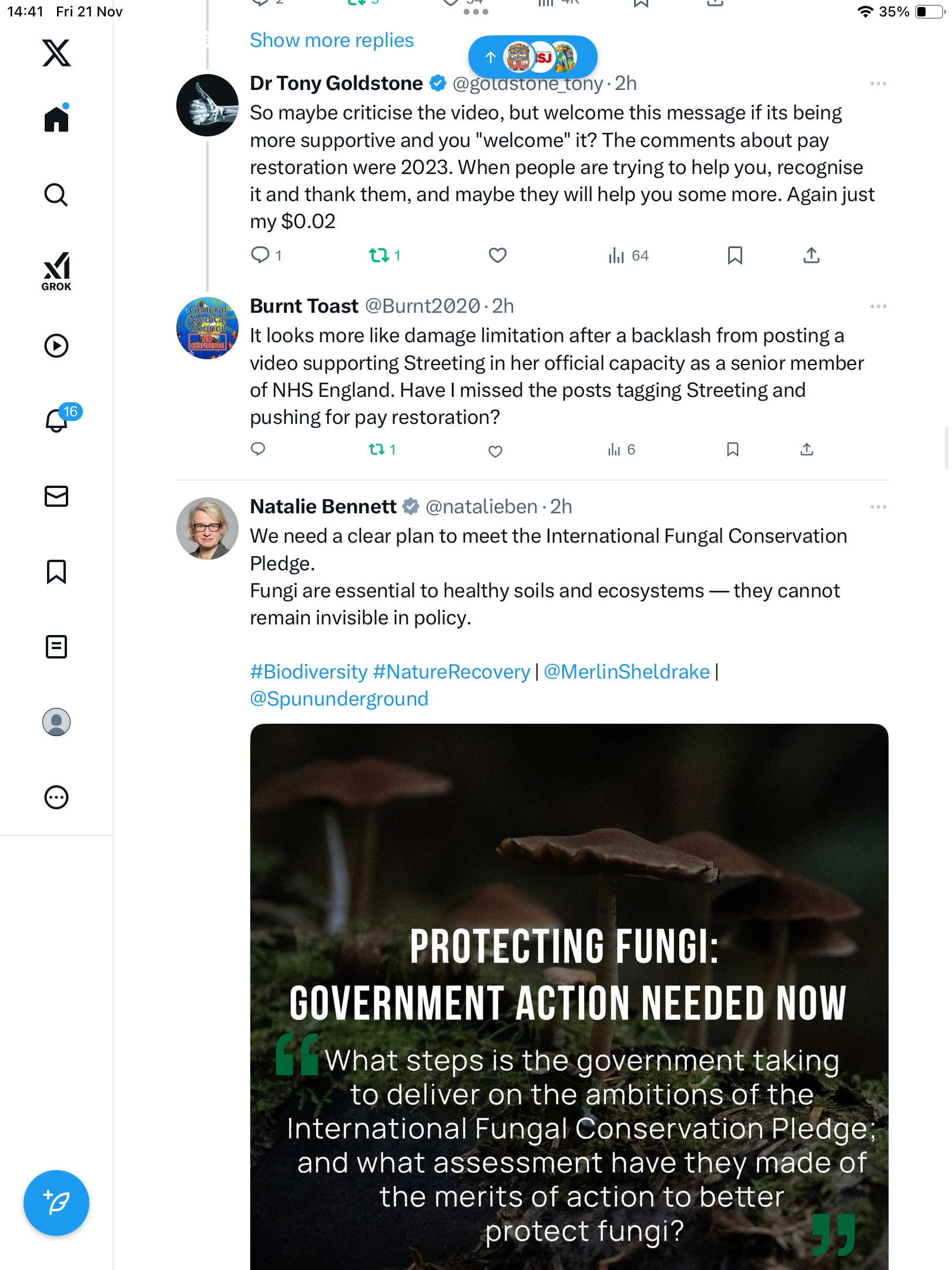
Task: Undo repost on Burnt Toast's reply
Action: coord(377,450)
